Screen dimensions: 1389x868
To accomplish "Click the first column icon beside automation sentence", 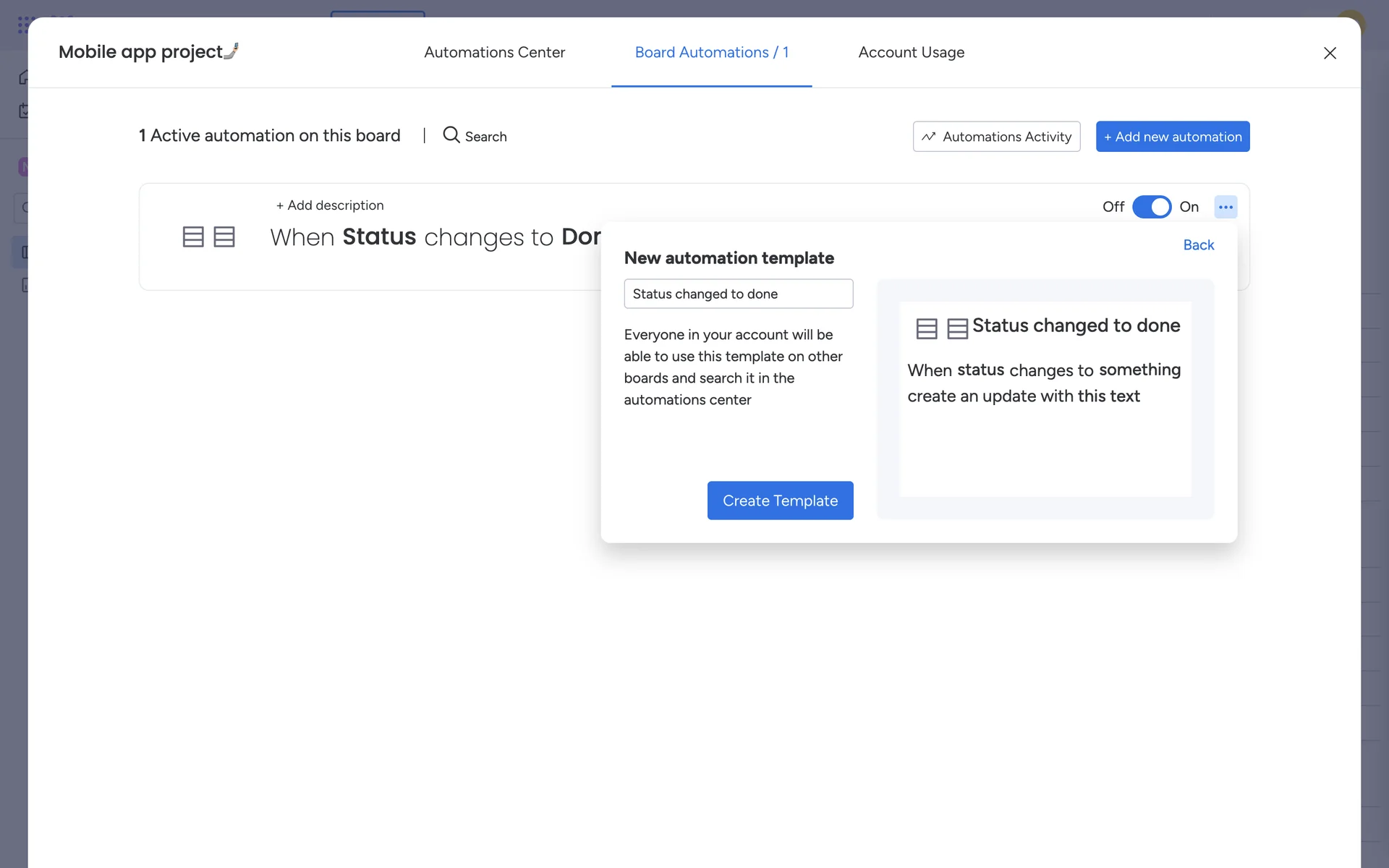I will pos(193,237).
